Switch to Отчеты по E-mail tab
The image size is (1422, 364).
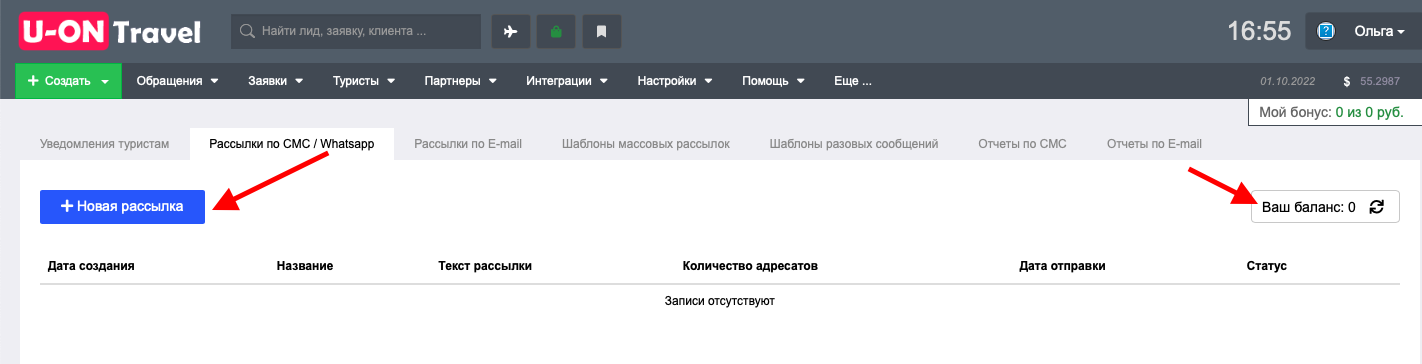click(x=1154, y=144)
